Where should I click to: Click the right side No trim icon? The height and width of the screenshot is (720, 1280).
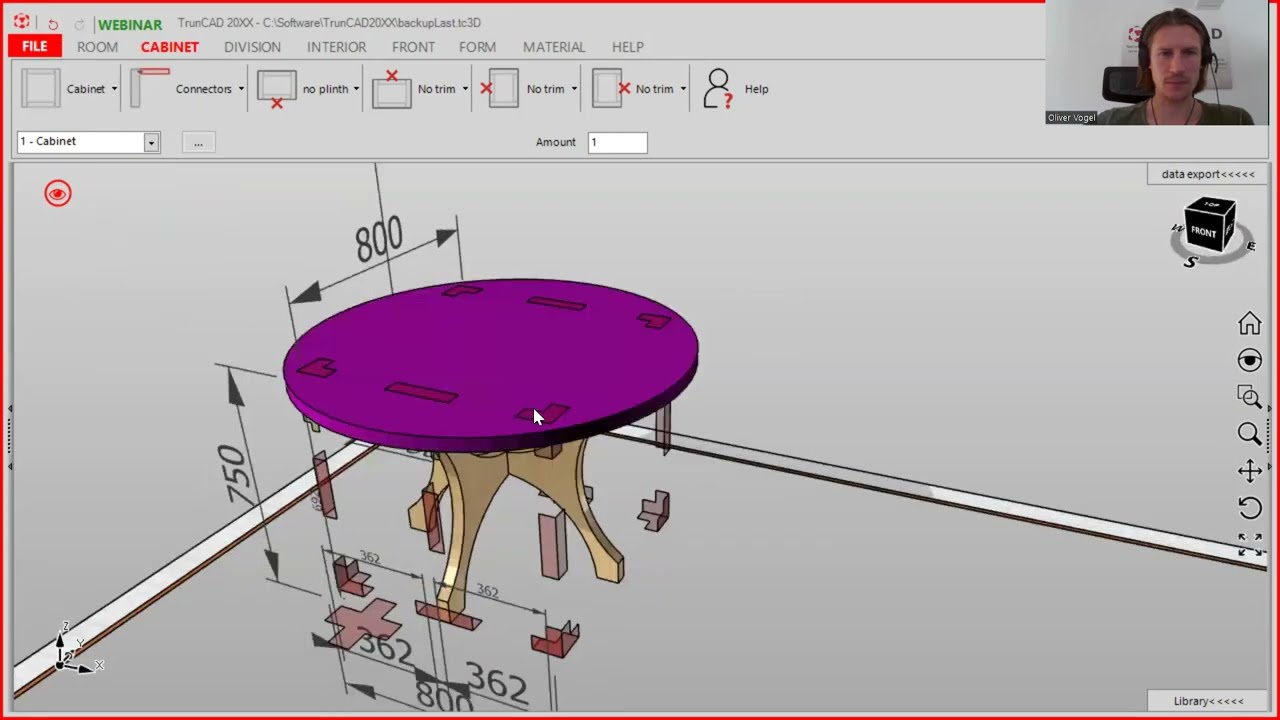click(x=610, y=89)
